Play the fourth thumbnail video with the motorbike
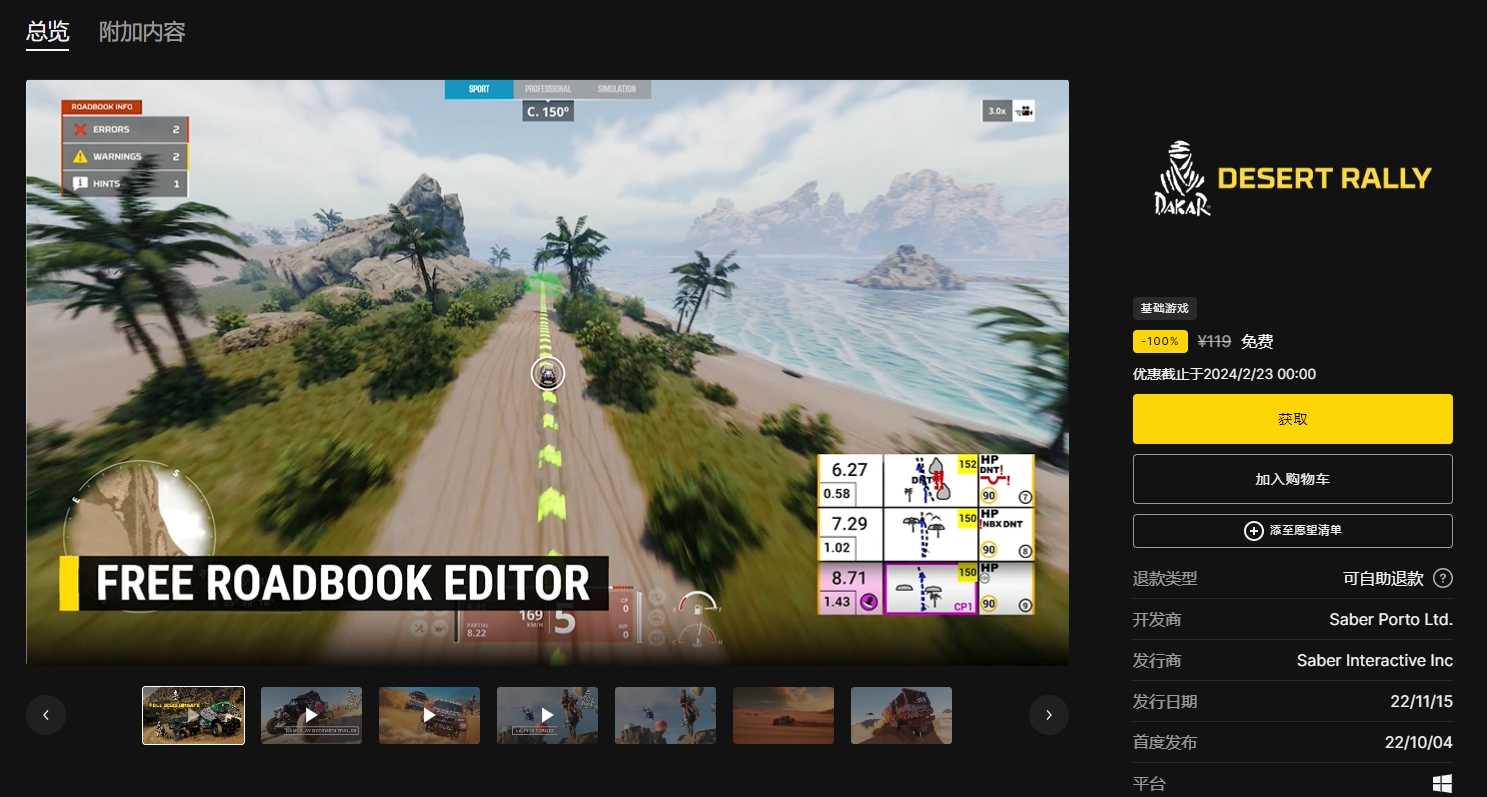Viewport: 1487px width, 797px height. click(547, 715)
